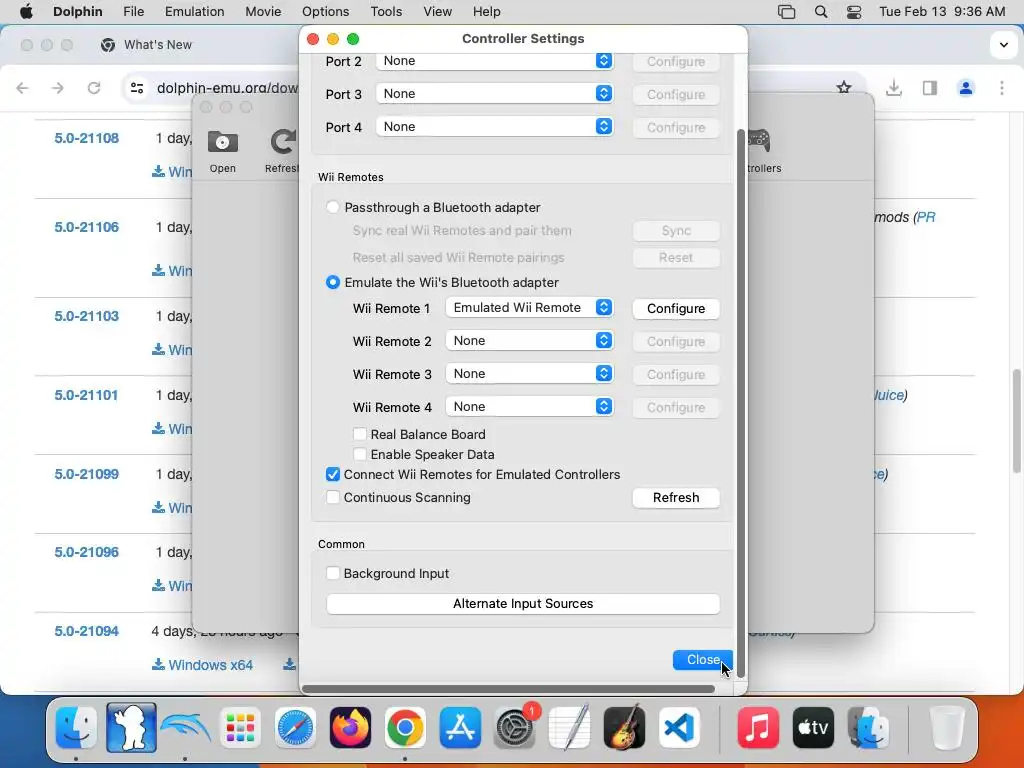1024x768 pixels.
Task: Enable Background Input checkbox
Action: coord(333,573)
